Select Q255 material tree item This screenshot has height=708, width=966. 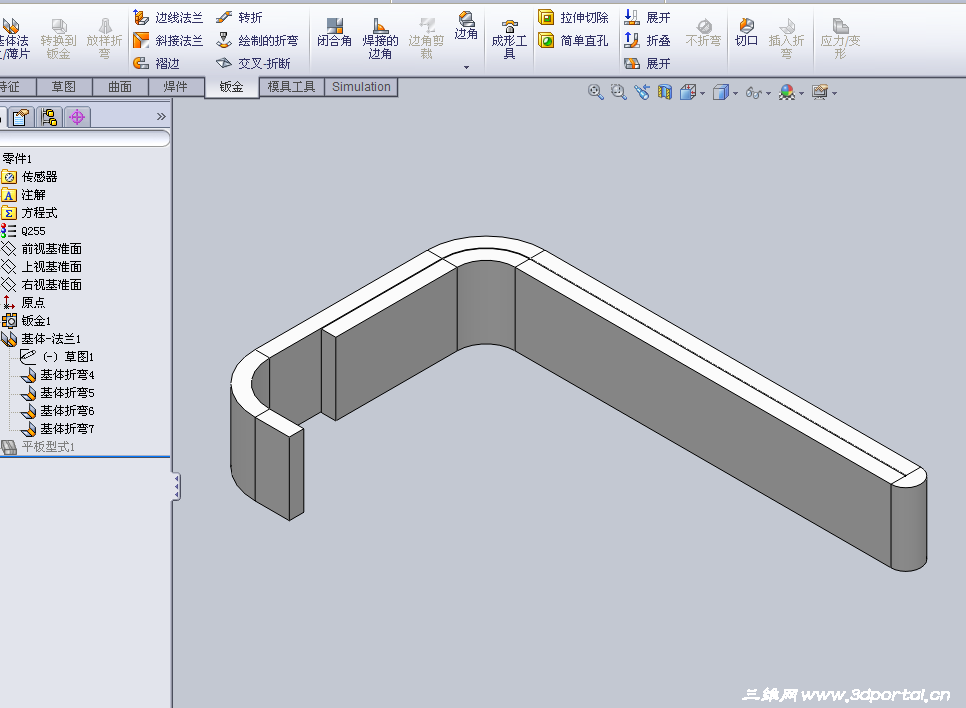click(23, 231)
